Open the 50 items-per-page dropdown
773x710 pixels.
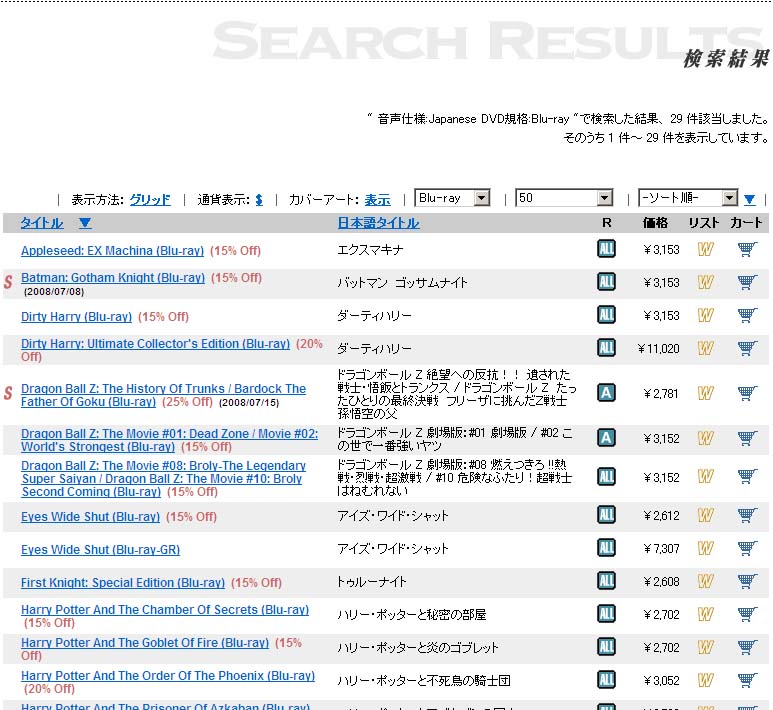pyautogui.click(x=564, y=198)
